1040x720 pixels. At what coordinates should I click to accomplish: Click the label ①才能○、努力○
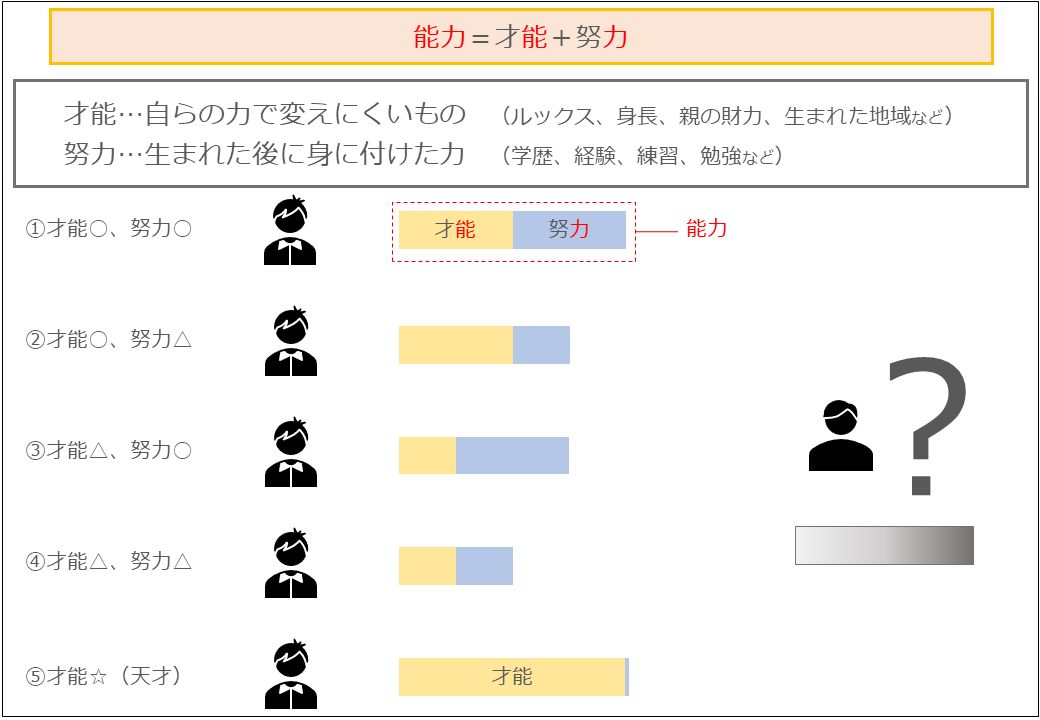pyautogui.click(x=108, y=229)
